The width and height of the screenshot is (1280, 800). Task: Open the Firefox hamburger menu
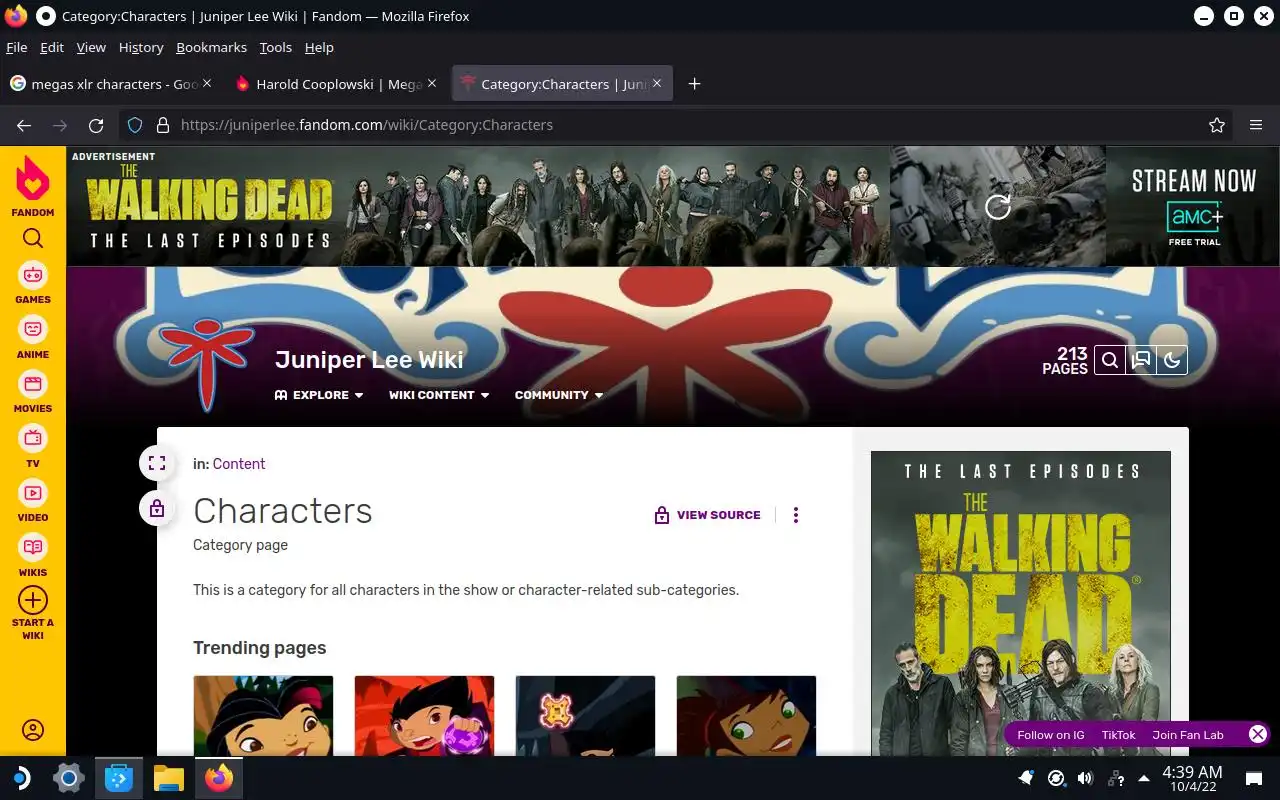1256,125
